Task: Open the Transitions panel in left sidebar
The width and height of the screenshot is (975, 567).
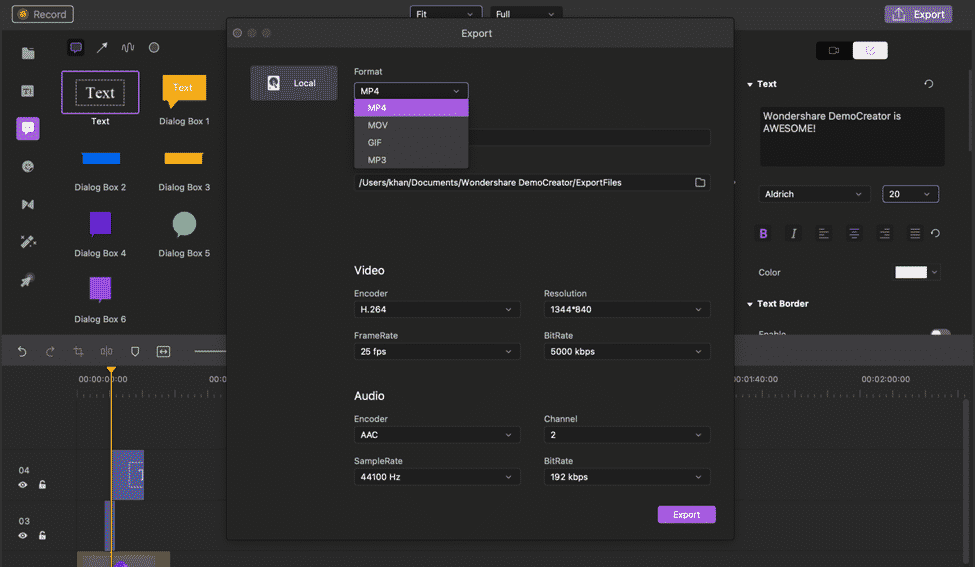Action: pyautogui.click(x=28, y=204)
